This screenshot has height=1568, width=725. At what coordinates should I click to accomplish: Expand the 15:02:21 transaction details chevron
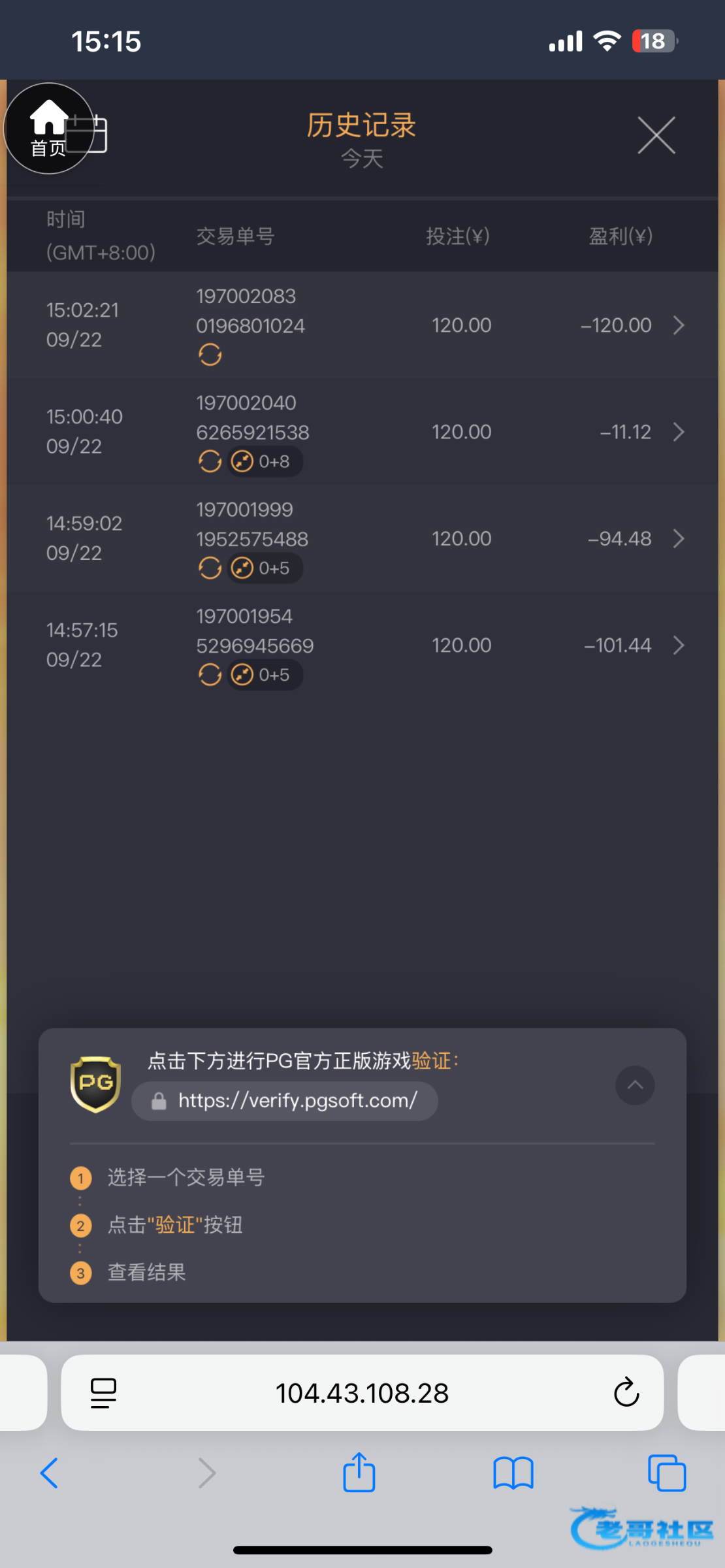coord(679,325)
